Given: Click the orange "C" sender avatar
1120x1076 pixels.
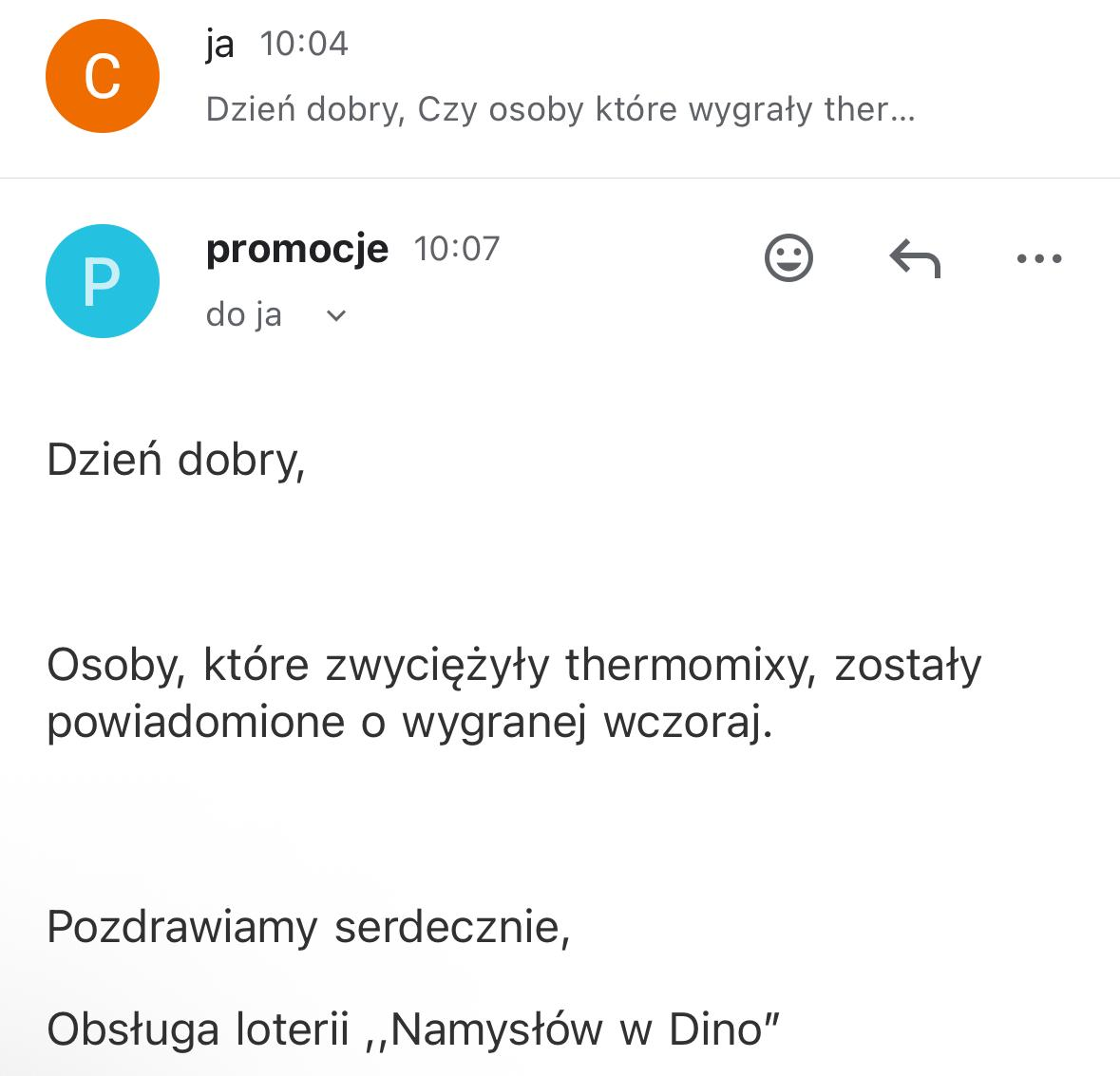Looking at the screenshot, I should [x=102, y=76].
